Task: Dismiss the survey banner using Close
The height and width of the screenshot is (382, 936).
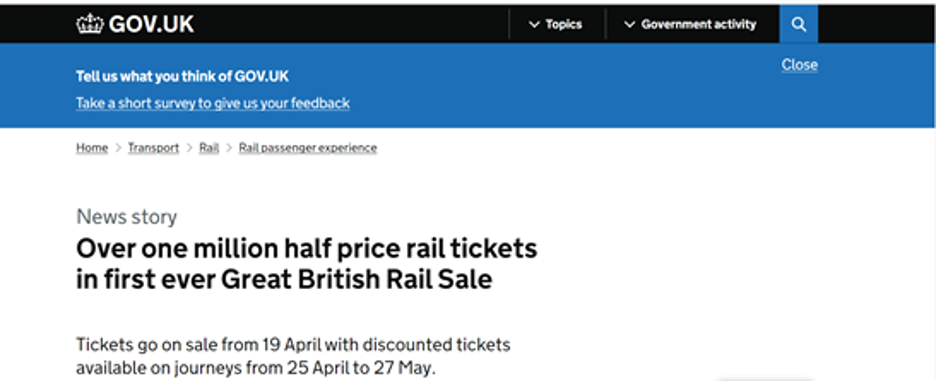Action: tap(799, 64)
